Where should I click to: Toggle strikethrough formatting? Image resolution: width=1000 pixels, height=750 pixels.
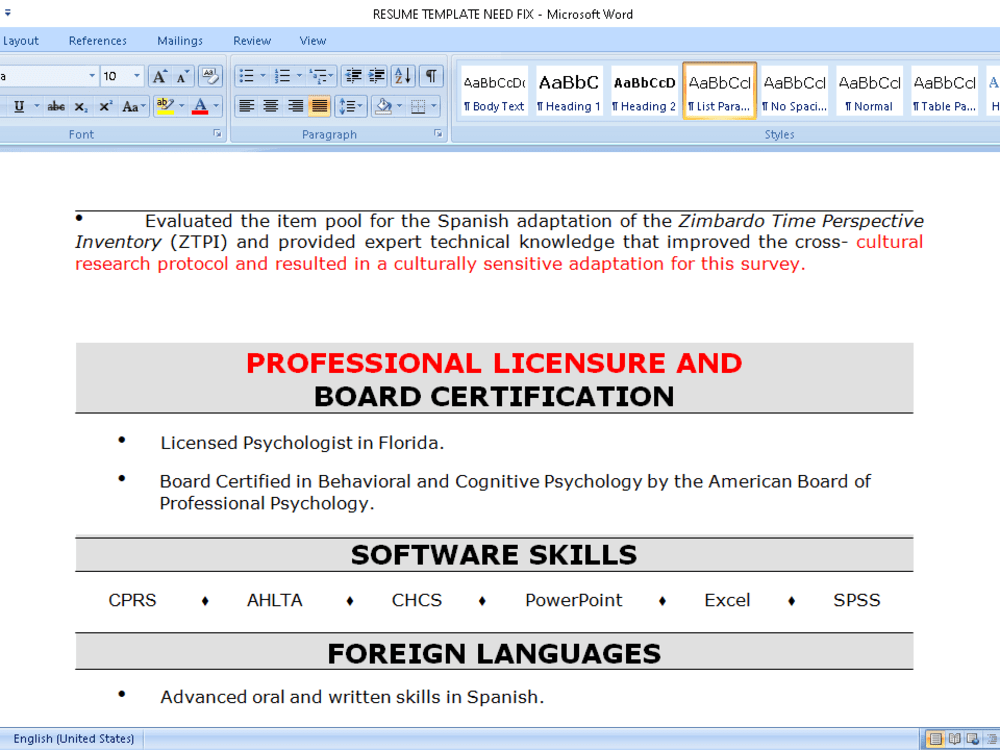[x=56, y=107]
